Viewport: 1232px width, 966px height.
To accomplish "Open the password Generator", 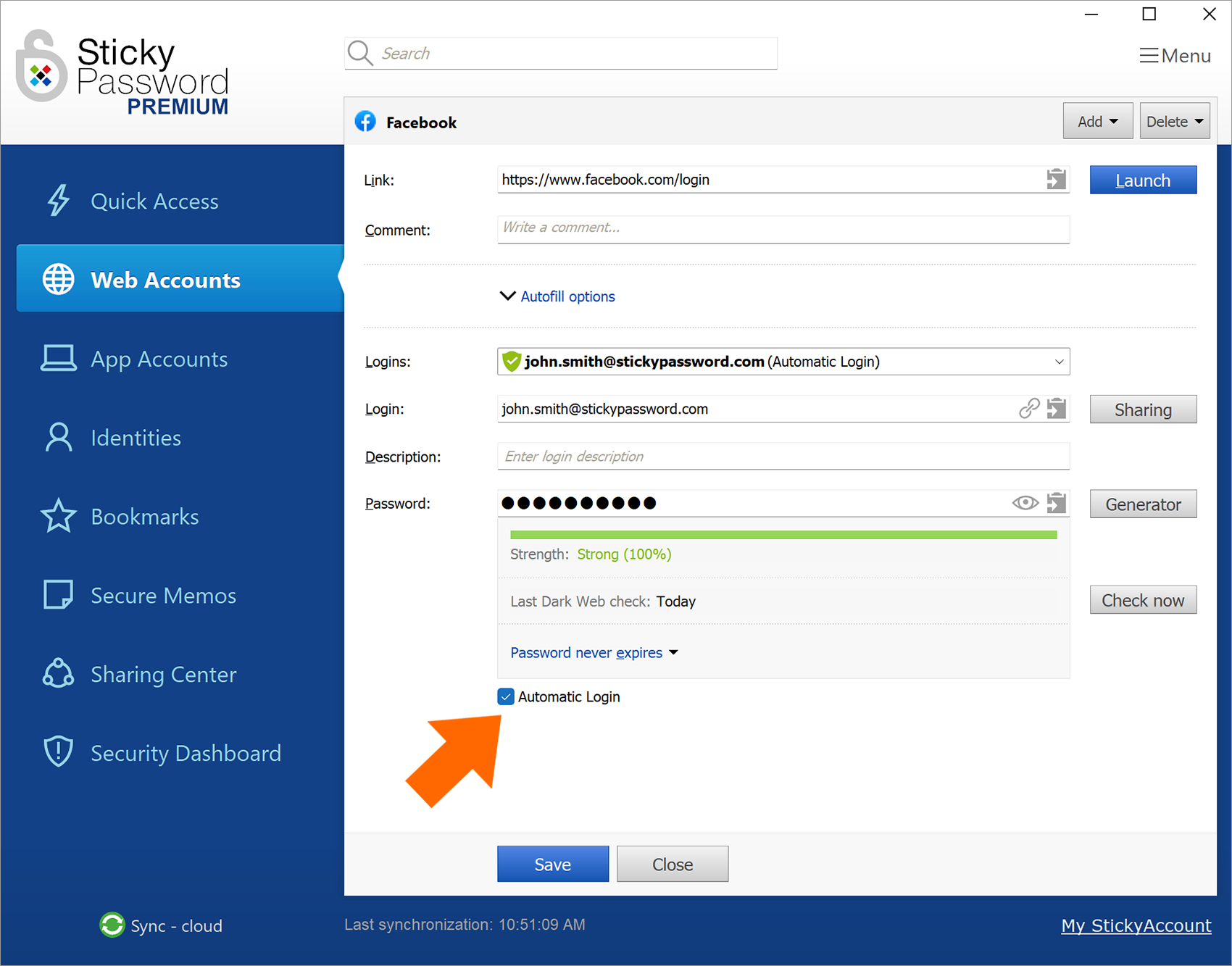I will (x=1143, y=504).
